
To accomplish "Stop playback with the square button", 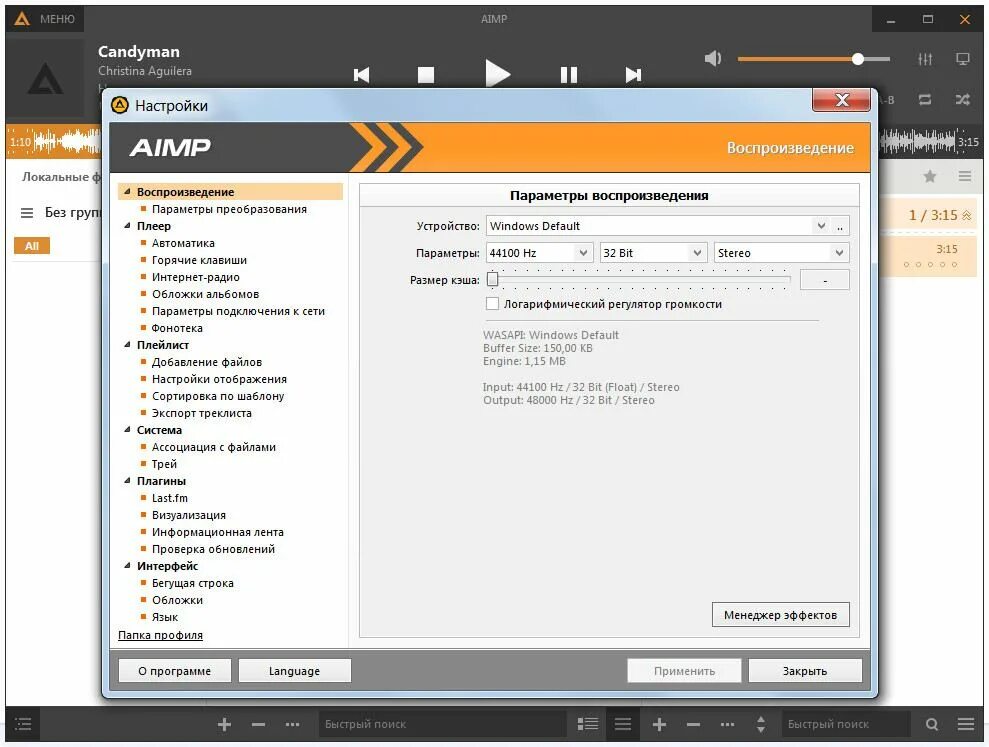I will coord(426,75).
